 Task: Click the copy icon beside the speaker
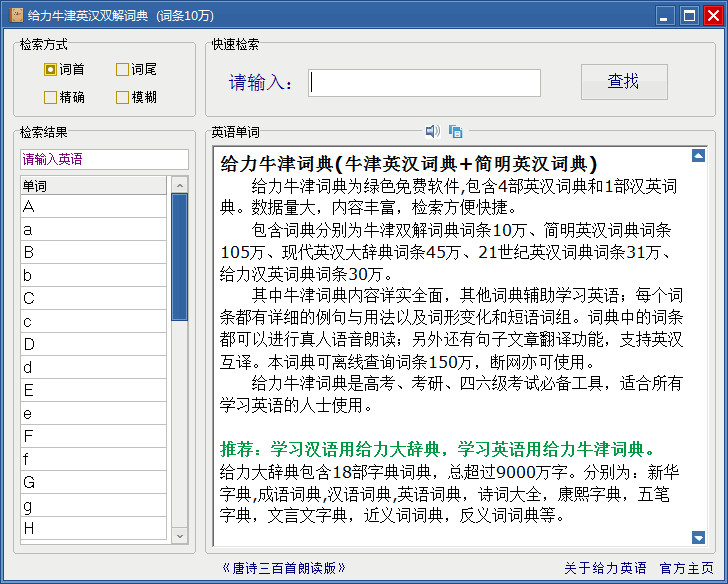(x=455, y=131)
